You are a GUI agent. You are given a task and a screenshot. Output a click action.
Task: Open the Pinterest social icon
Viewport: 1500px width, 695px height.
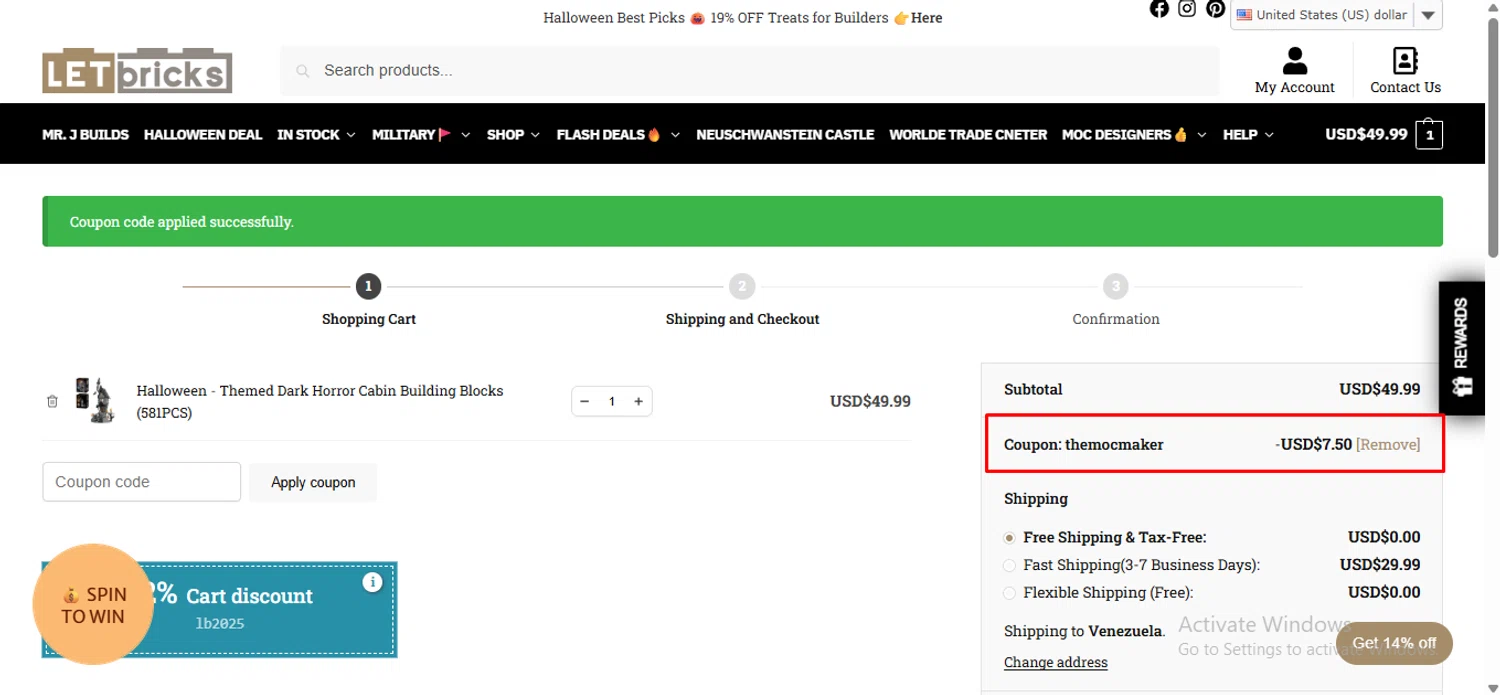tap(1215, 9)
